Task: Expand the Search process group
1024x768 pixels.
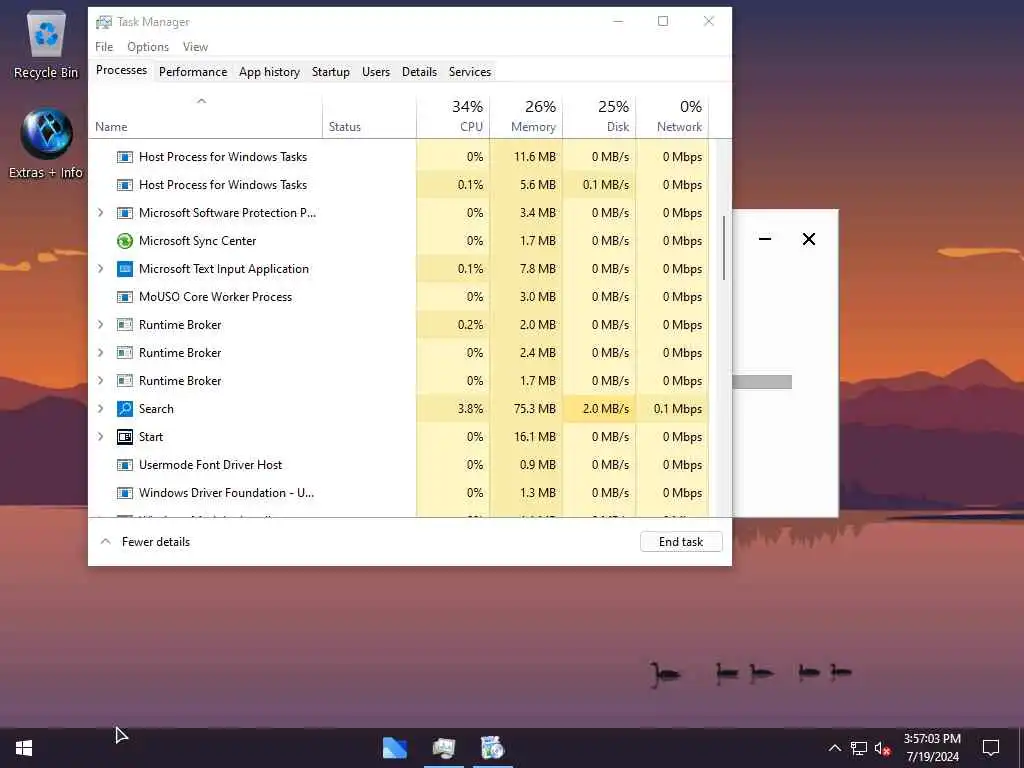Action: pos(101,409)
